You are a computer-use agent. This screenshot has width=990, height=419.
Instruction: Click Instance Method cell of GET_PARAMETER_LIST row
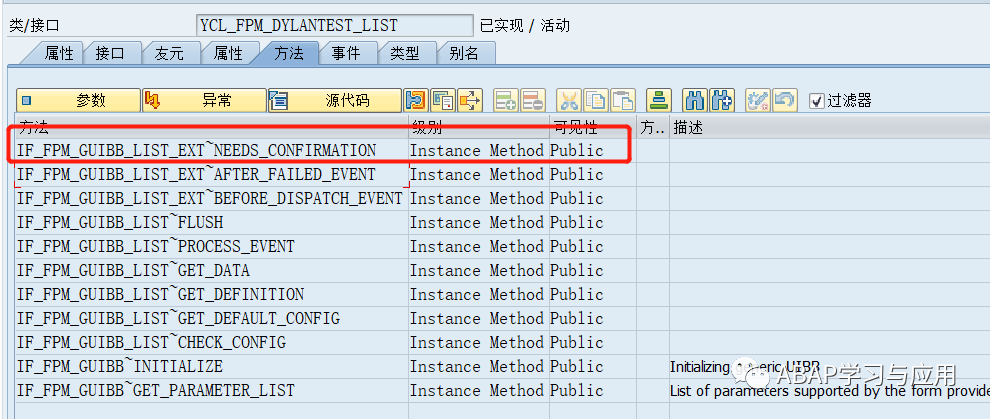pyautogui.click(x=477, y=391)
